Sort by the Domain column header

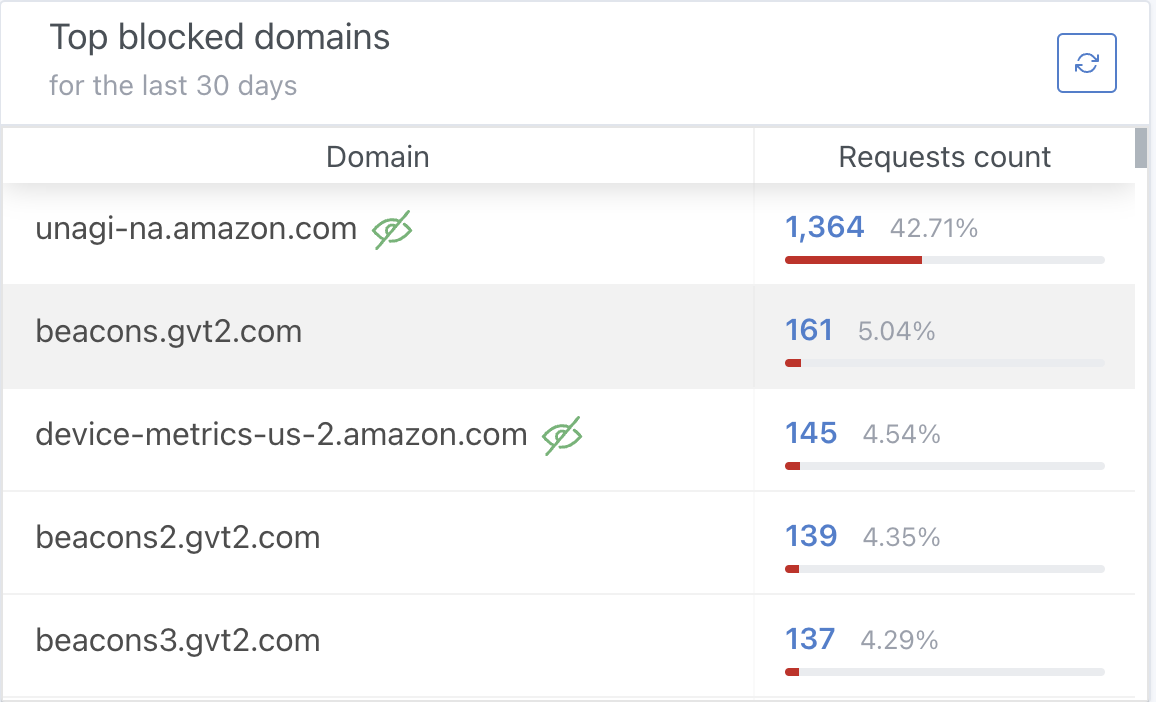tap(377, 157)
